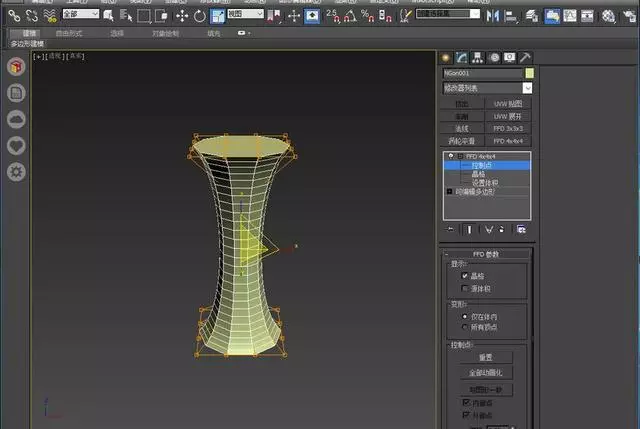Open the 修改器列表 modifier list dropdown
This screenshot has height=429, width=640.
(487, 88)
